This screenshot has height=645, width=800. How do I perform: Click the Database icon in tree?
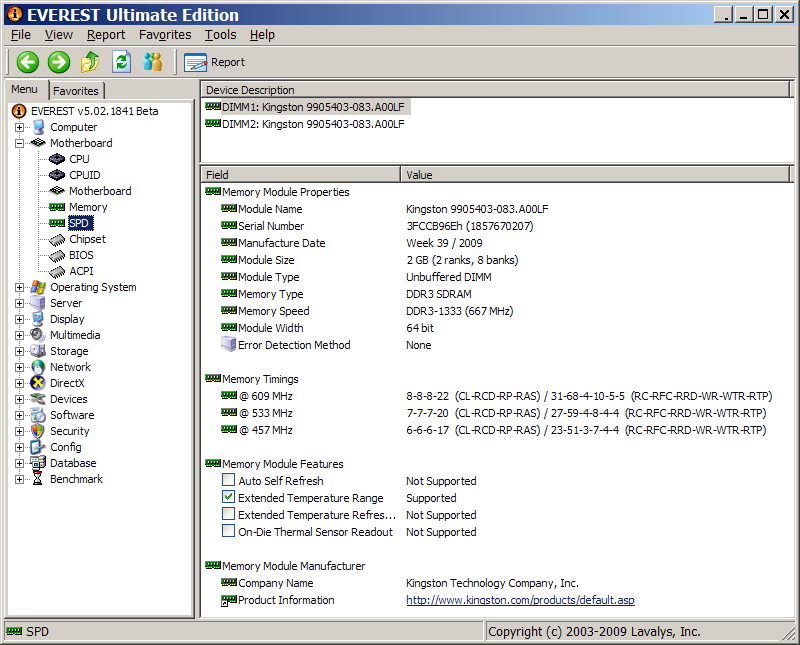tap(38, 463)
